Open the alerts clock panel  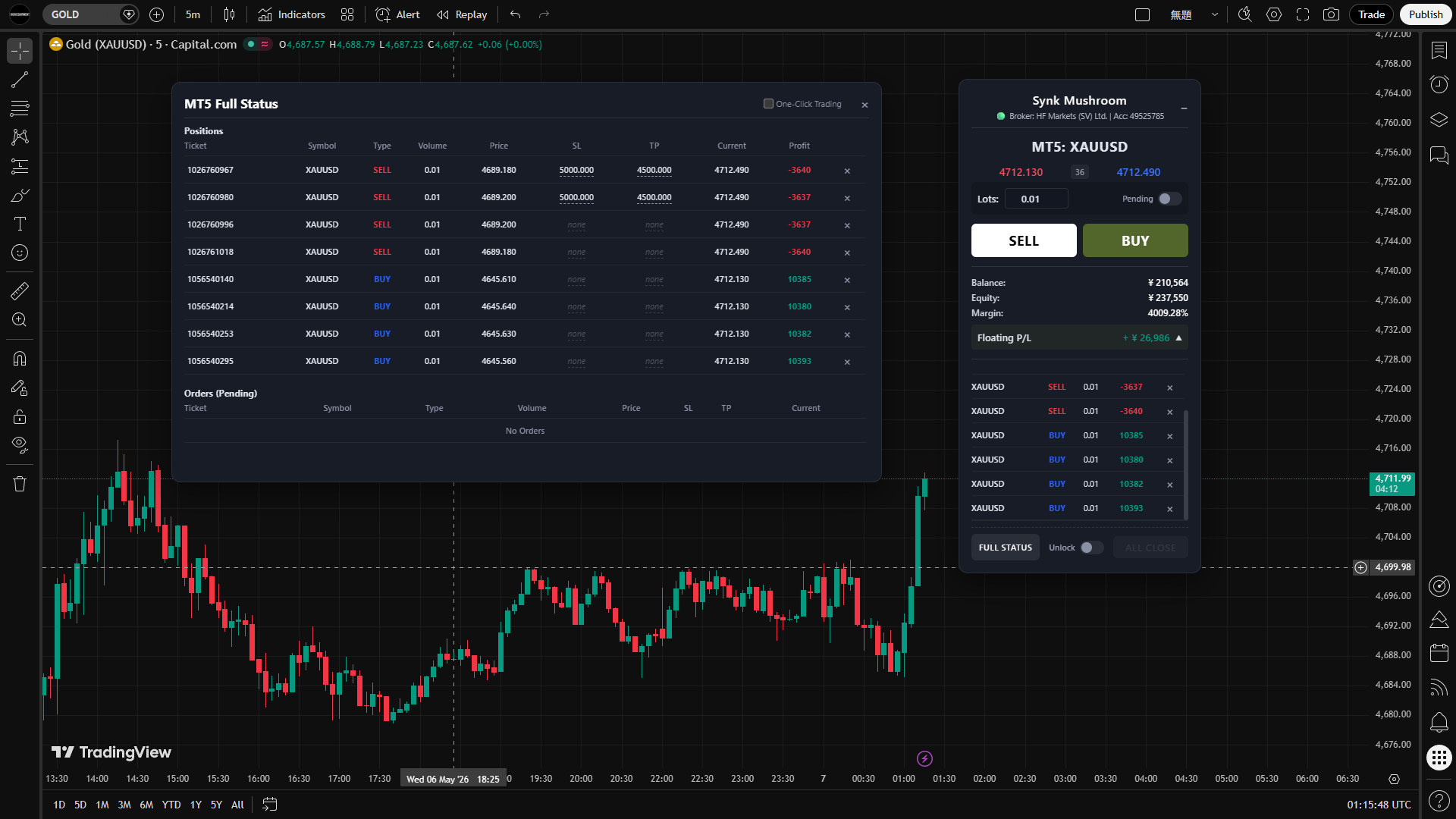(x=1439, y=84)
